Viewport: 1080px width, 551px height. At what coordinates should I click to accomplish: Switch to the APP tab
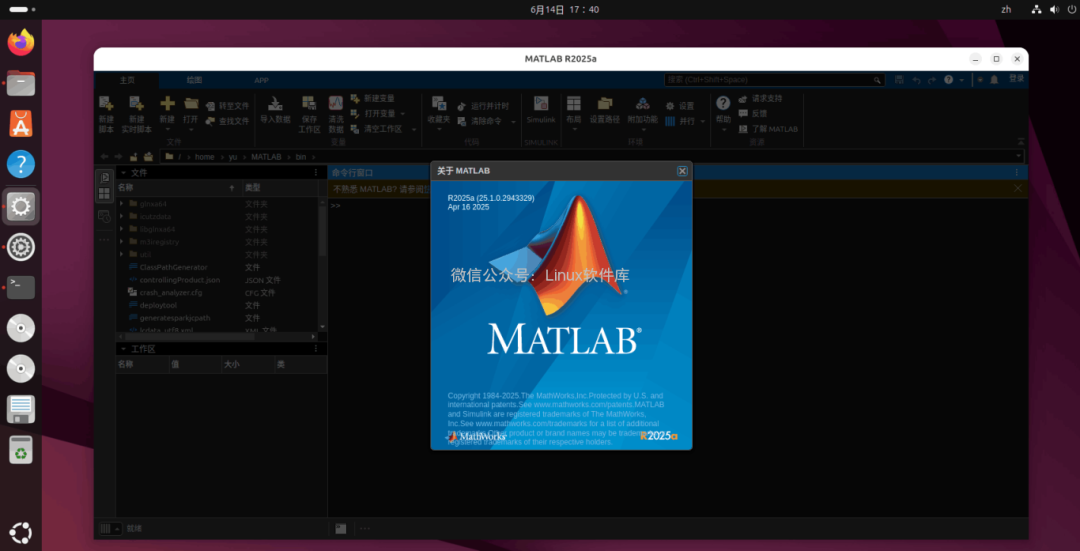[x=262, y=80]
